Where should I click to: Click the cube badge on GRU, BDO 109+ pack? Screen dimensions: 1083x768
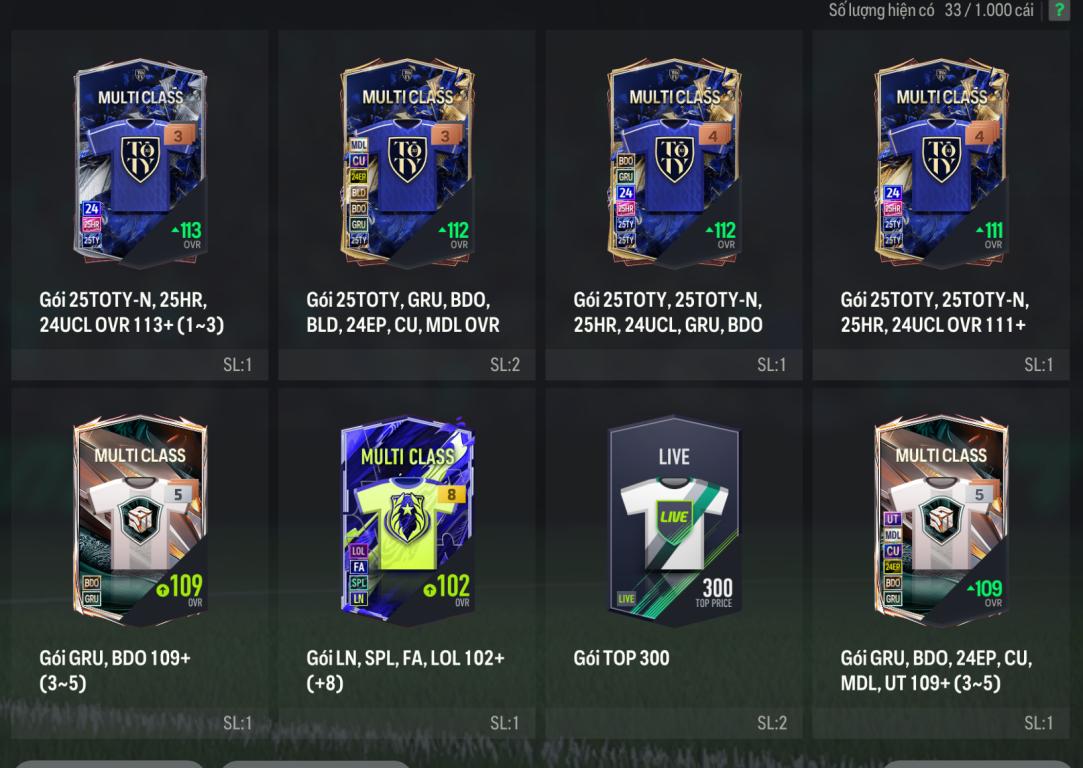140,518
